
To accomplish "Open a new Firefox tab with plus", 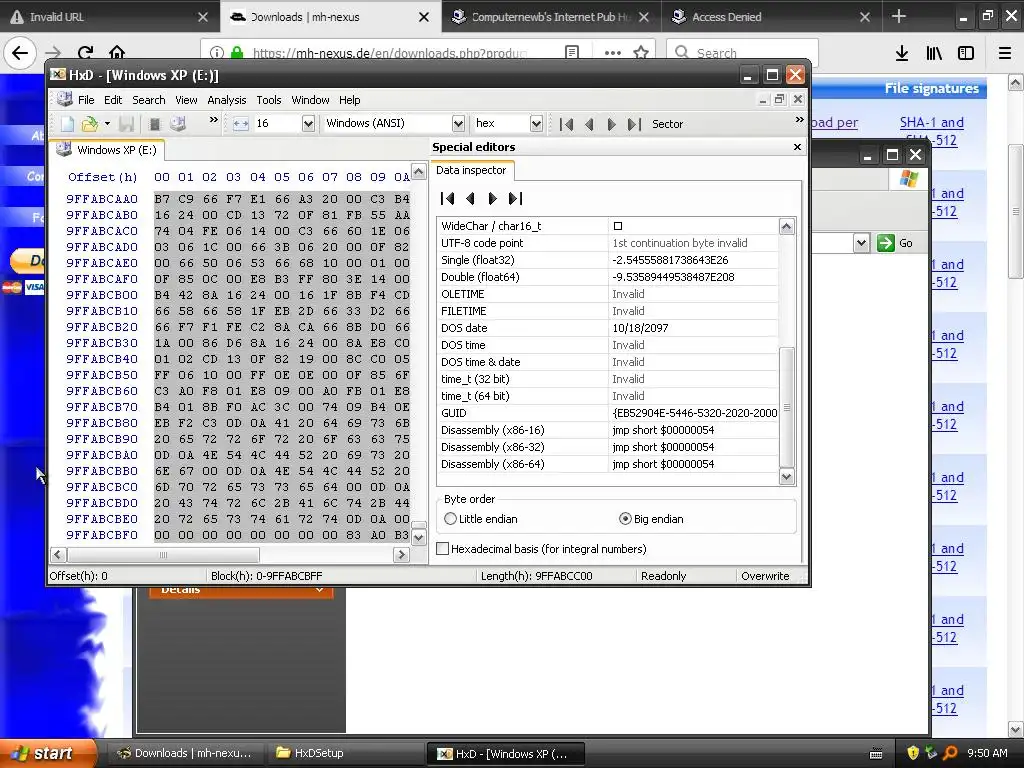I will click(x=899, y=16).
